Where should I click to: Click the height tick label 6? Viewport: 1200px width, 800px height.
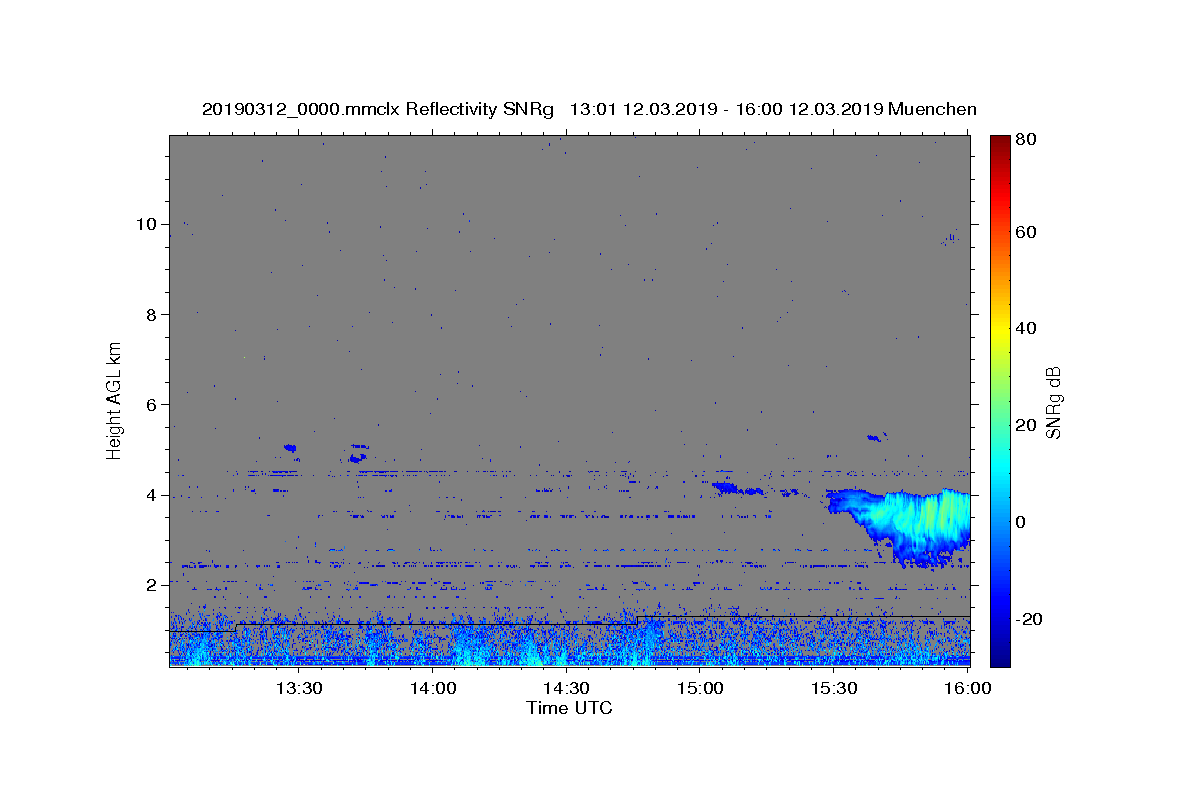(150, 405)
